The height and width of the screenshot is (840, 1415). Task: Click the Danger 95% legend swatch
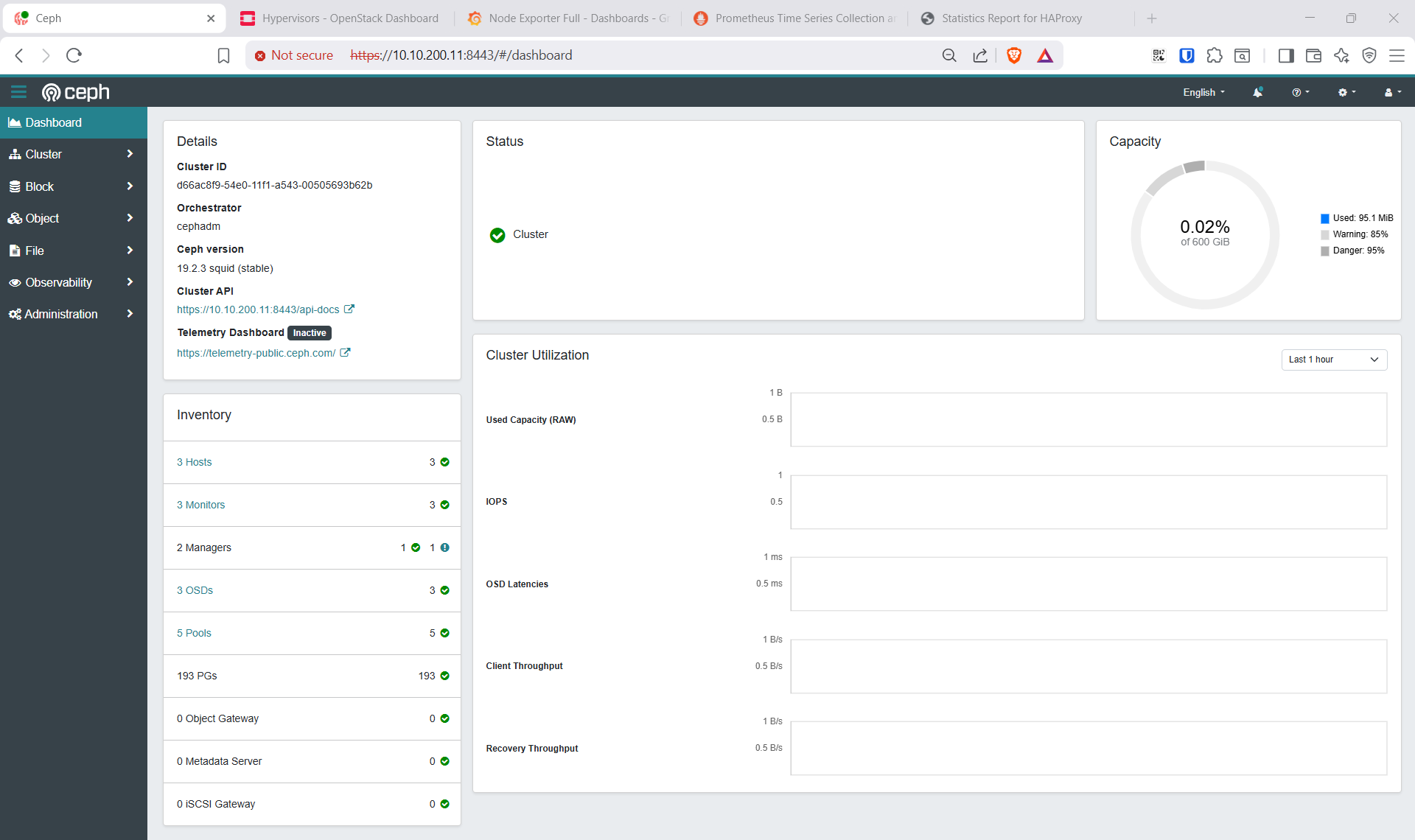(1325, 251)
